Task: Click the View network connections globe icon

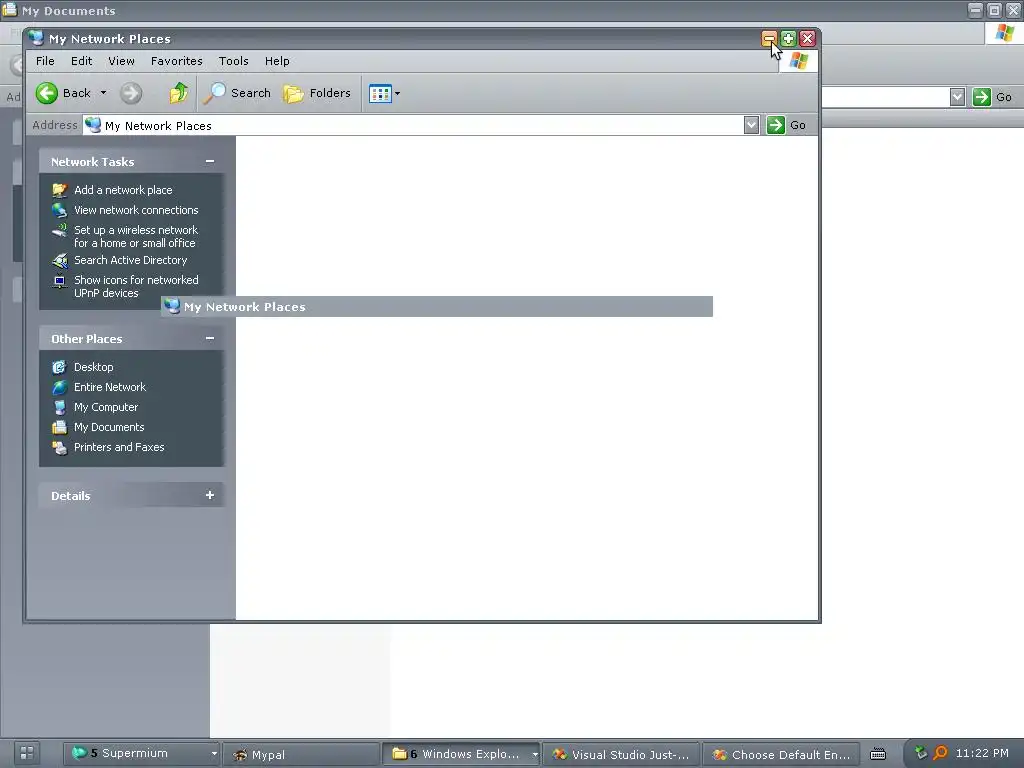Action: [59, 210]
